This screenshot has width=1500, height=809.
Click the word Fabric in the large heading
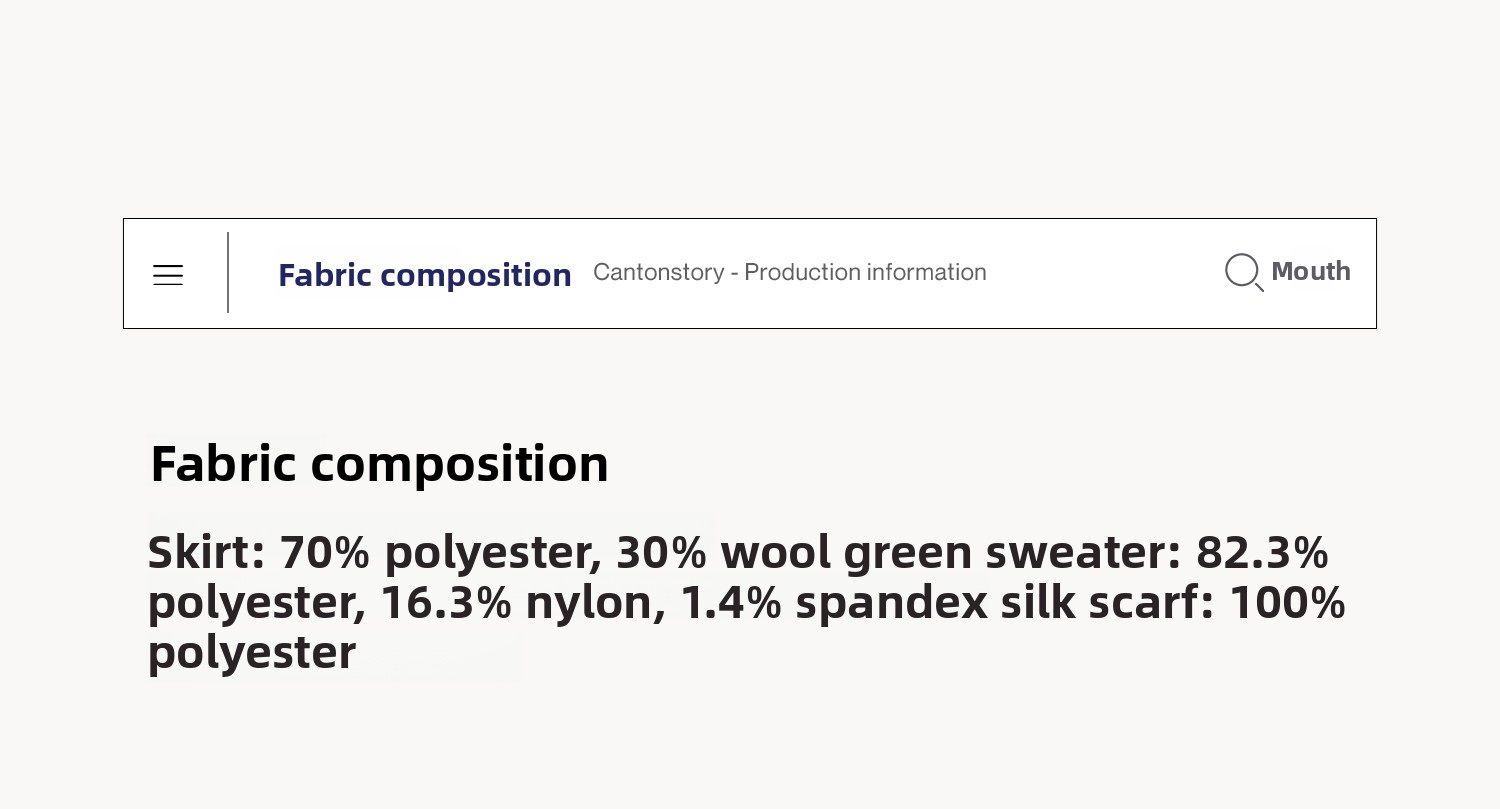223,464
